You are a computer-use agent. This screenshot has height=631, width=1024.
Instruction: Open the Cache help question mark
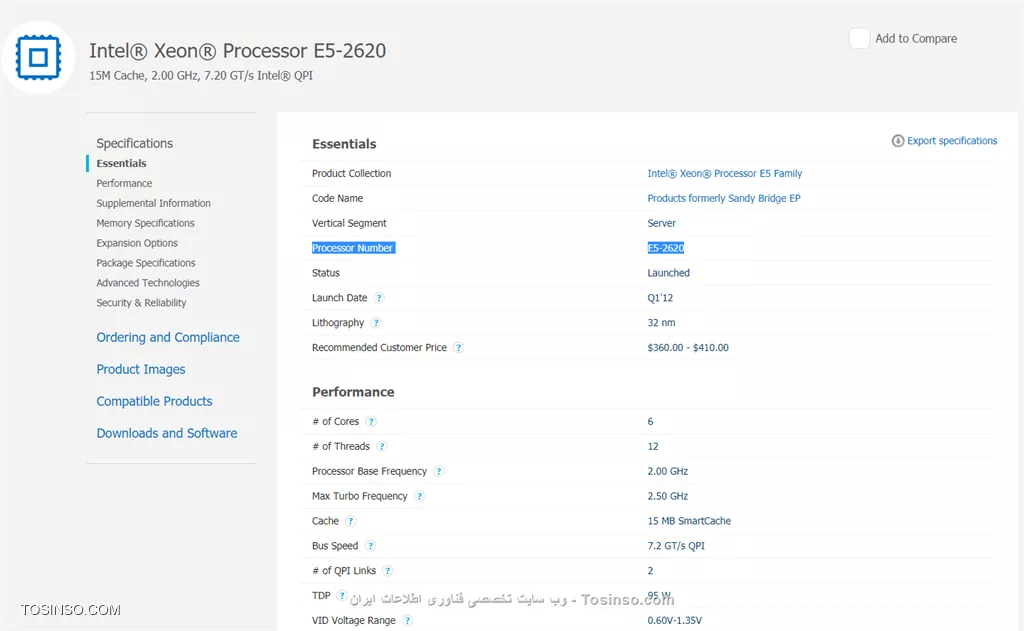tap(350, 521)
